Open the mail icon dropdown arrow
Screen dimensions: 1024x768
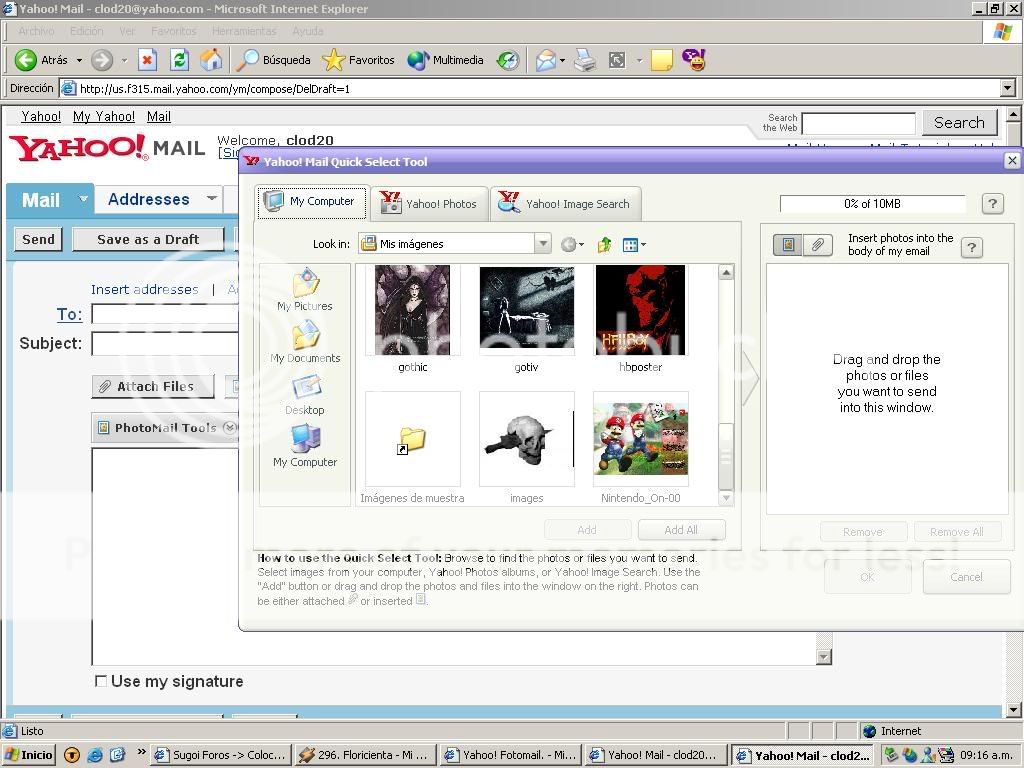click(x=562, y=60)
